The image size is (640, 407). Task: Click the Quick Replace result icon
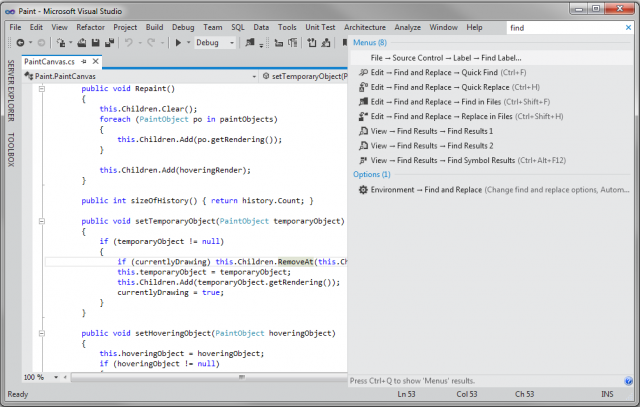point(363,87)
